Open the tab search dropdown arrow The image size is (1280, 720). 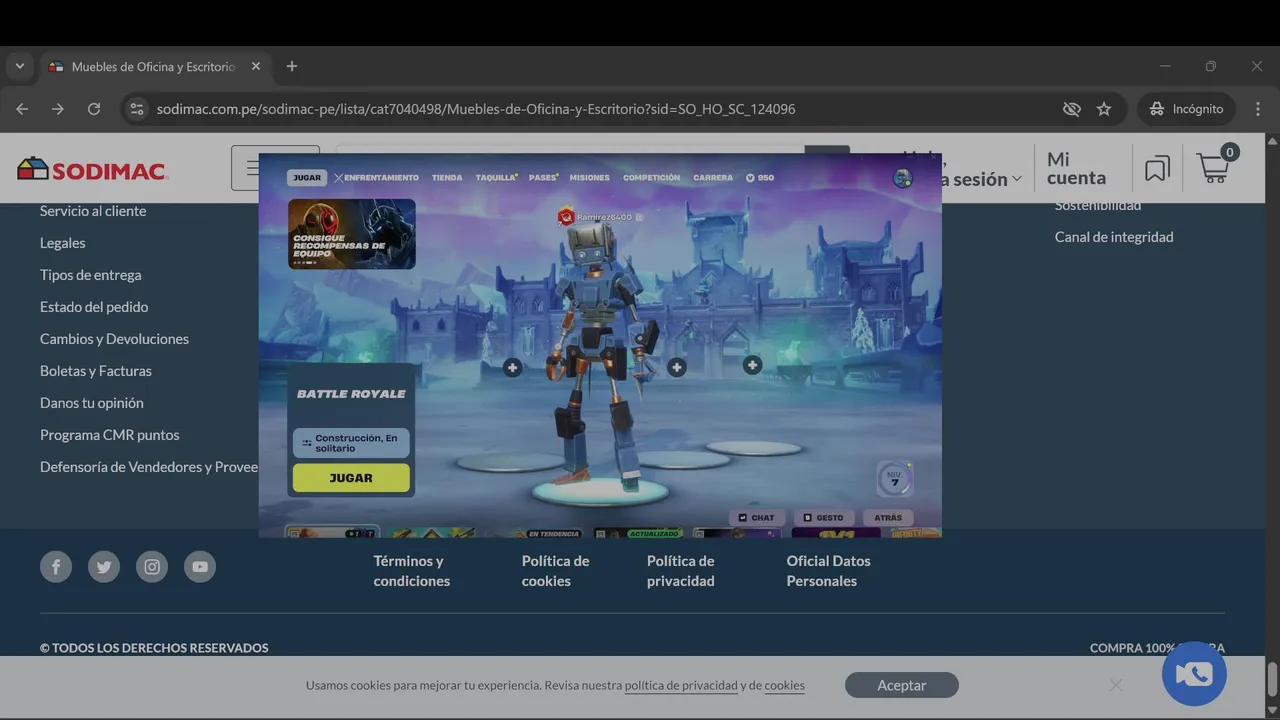19,66
